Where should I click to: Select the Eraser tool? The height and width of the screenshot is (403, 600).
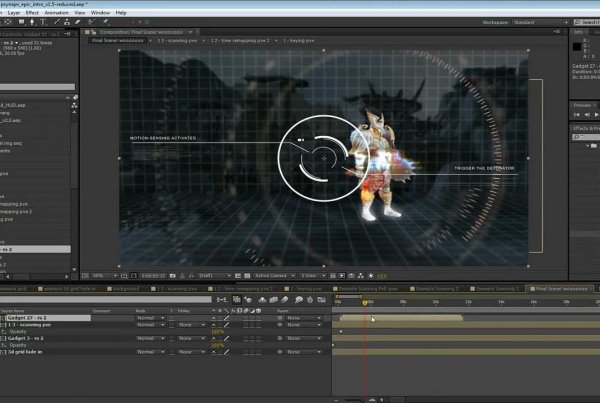pos(78,22)
